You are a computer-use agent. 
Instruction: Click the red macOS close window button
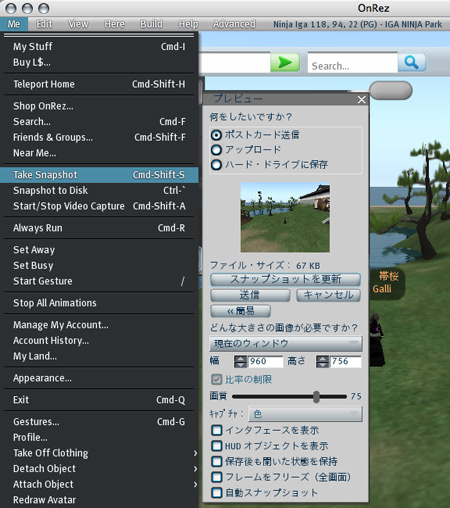(11, 8)
